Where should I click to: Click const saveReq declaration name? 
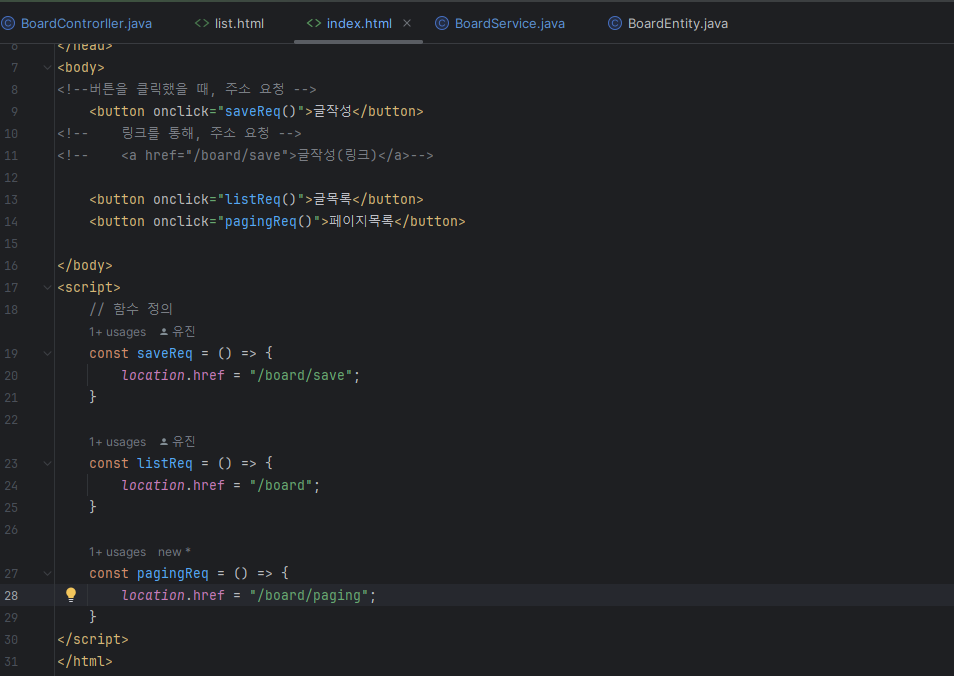tap(165, 354)
